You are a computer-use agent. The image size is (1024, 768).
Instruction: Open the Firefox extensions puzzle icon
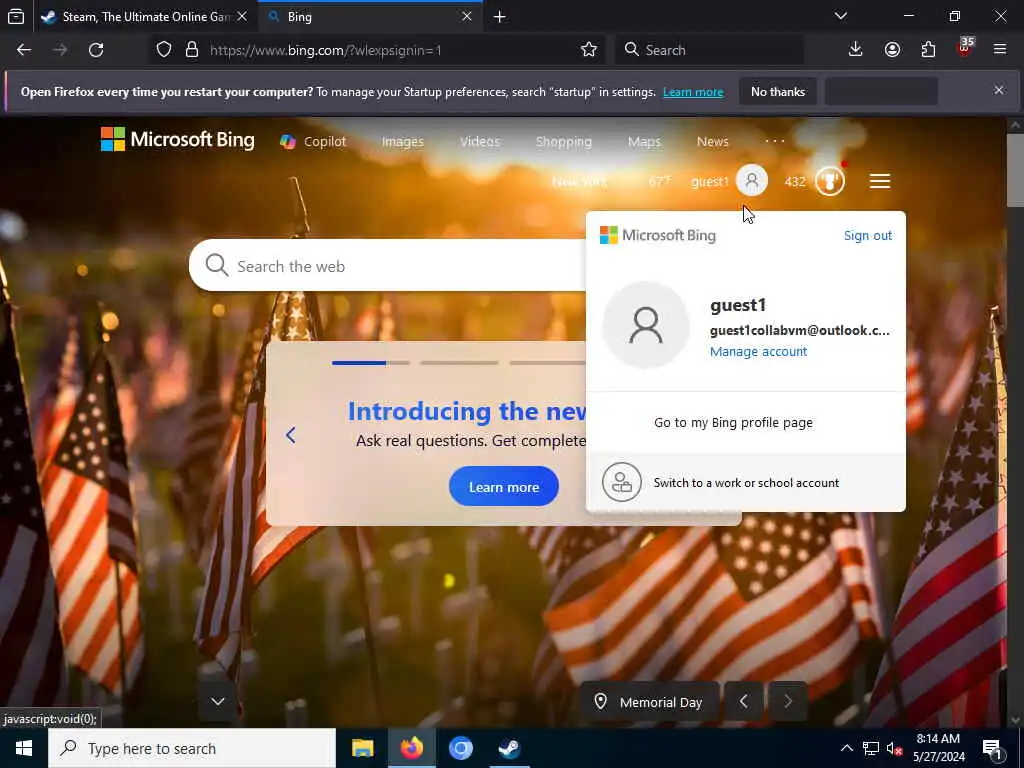click(928, 50)
